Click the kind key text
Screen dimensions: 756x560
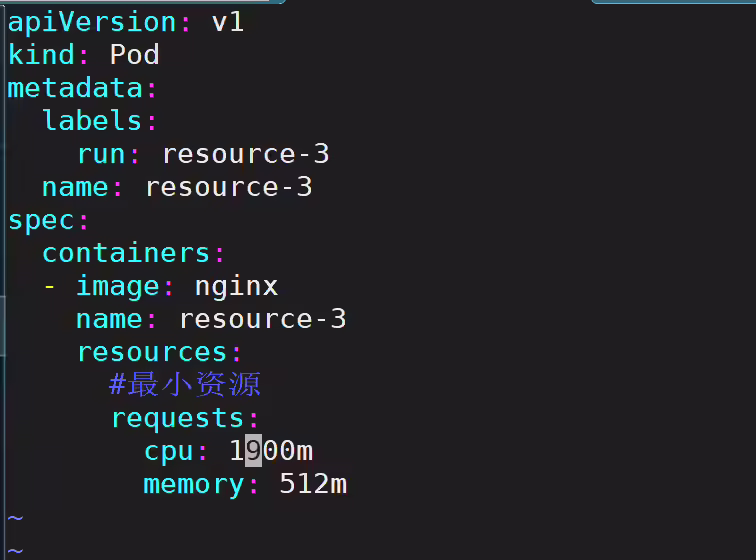click(x=41, y=54)
